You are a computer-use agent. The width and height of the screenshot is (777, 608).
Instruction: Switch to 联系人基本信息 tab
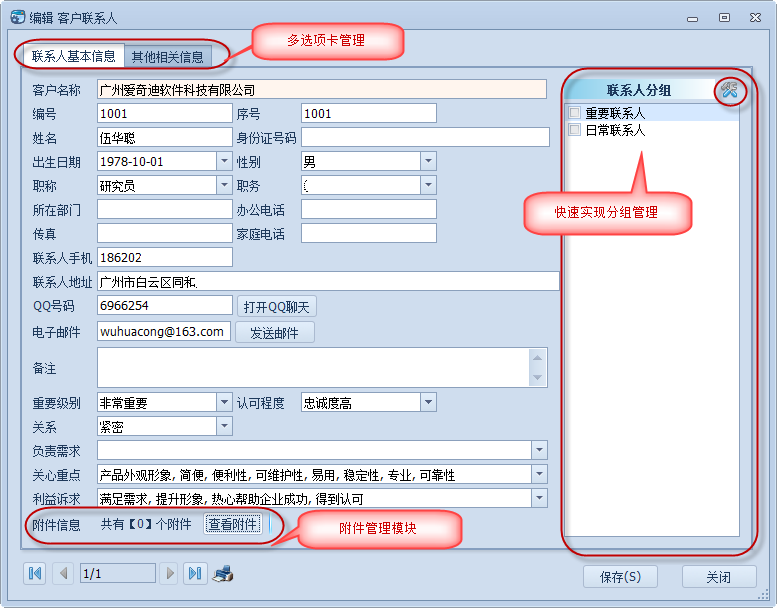coord(73,56)
